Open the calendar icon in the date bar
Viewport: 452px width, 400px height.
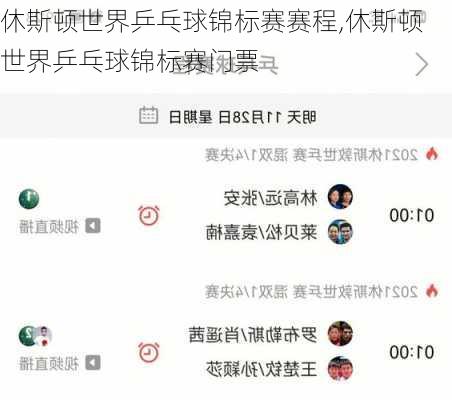(x=149, y=116)
